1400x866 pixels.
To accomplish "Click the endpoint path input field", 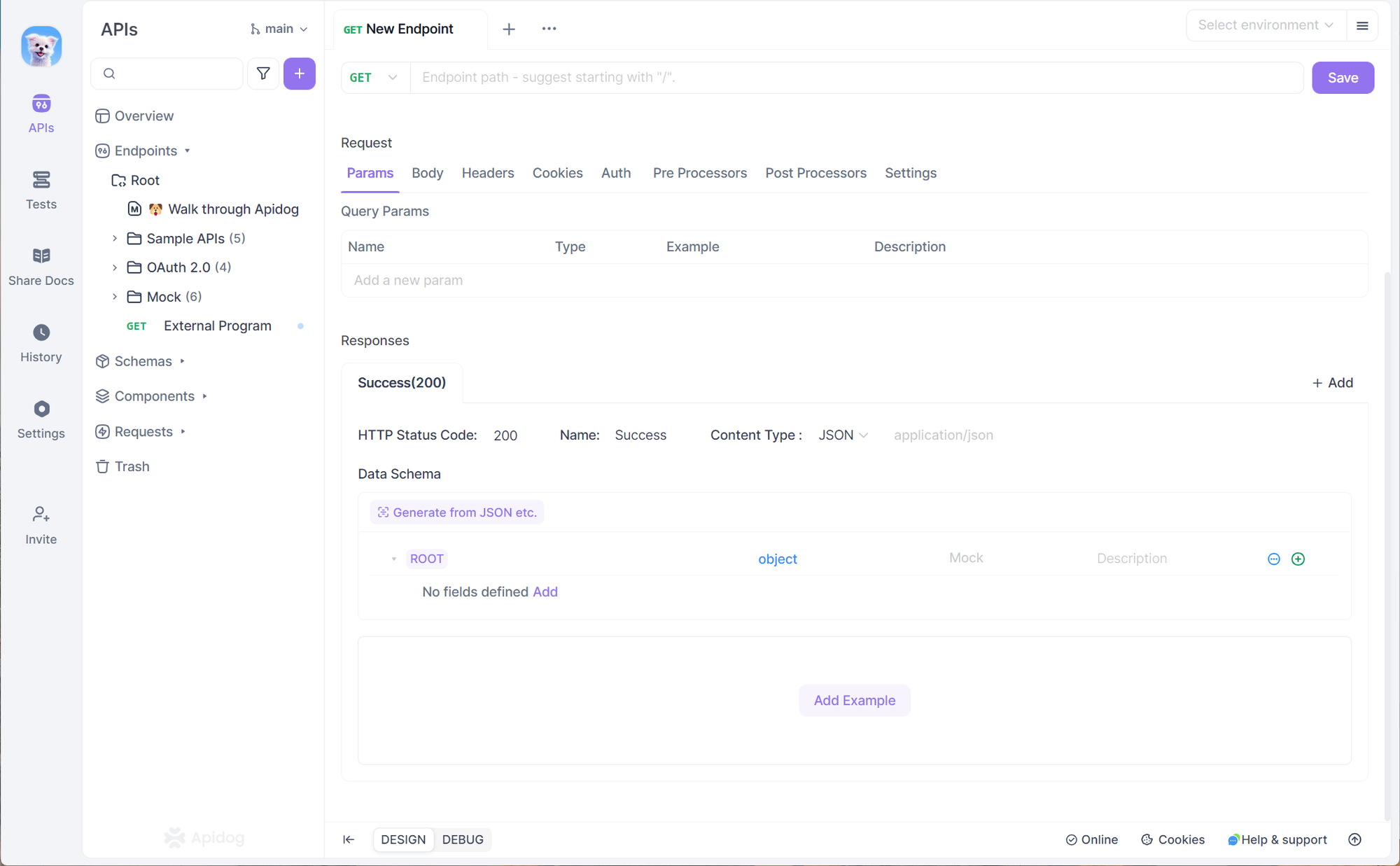I will [855, 78].
